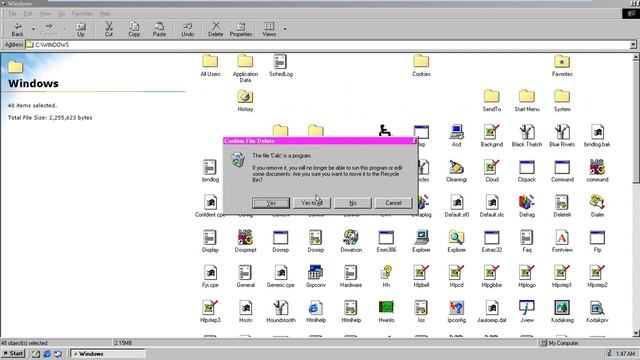Select the Houndstooth bitmap icon
Viewport: 640px width, 360px height.
pos(281,311)
